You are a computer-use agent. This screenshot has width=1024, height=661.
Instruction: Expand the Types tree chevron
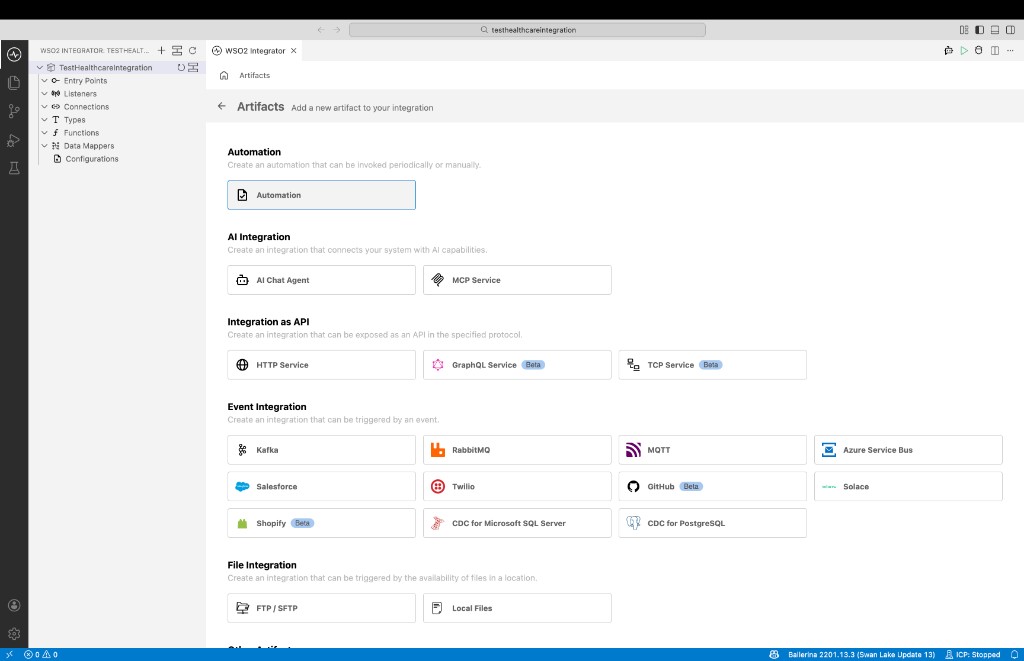(x=44, y=120)
